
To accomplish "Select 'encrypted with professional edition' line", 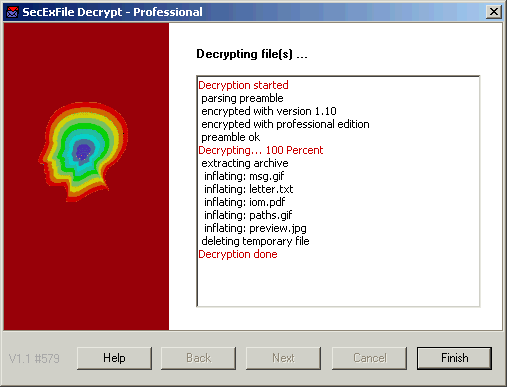I will pyautogui.click(x=285, y=124).
